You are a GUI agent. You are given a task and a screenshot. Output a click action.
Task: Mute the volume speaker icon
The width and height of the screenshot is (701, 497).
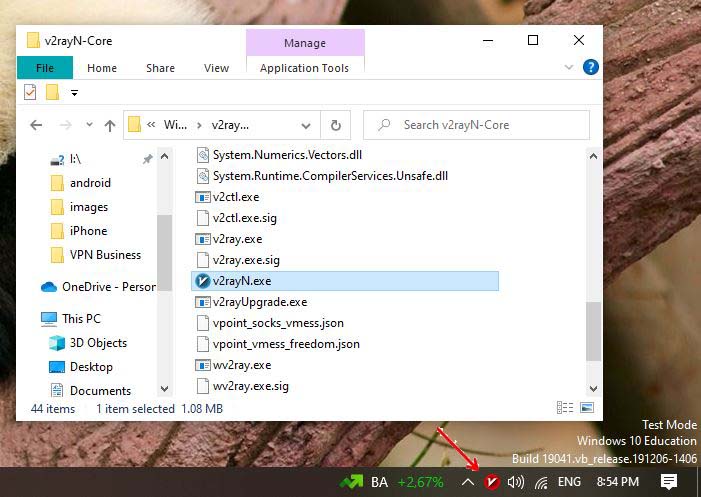[516, 482]
